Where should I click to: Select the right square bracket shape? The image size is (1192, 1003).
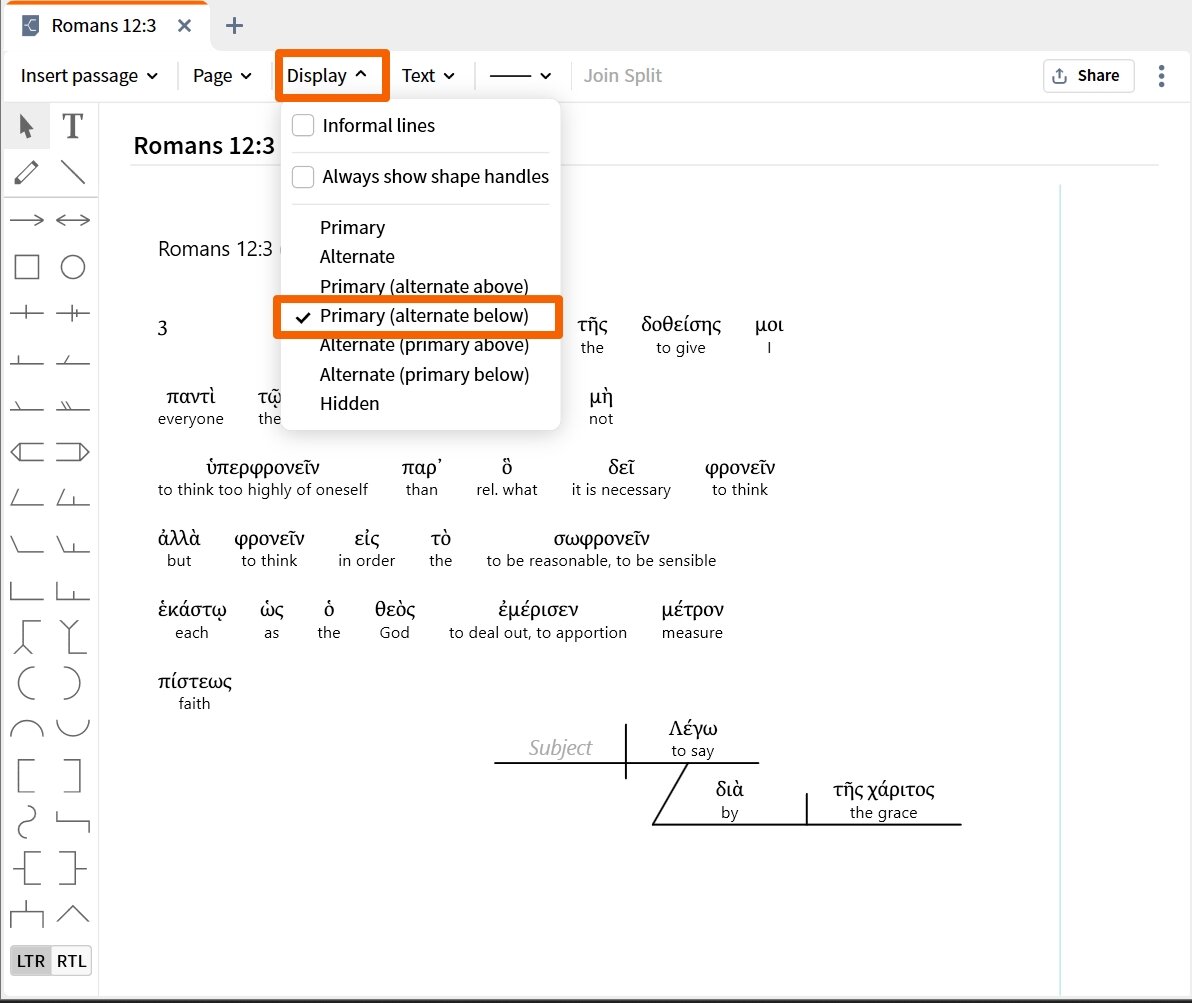71,776
